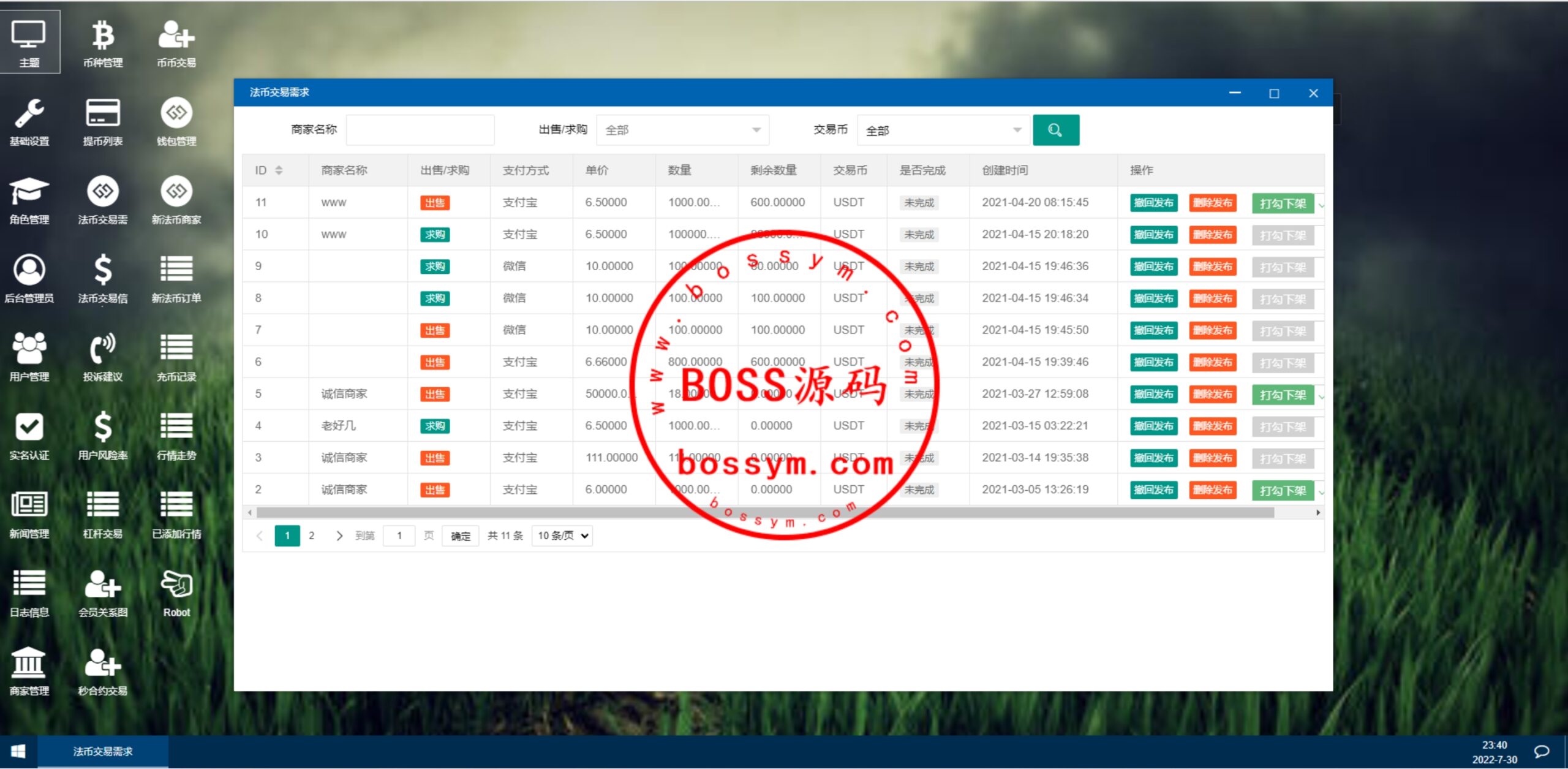Click 打勾下架 button for row ID 10

pos(1283,234)
